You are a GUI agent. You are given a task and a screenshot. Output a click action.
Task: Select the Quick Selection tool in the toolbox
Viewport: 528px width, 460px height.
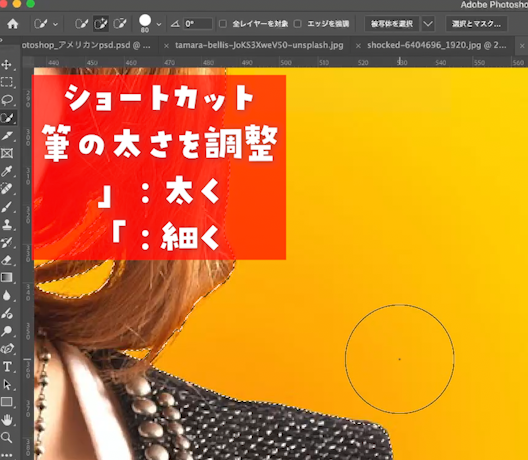point(7,118)
